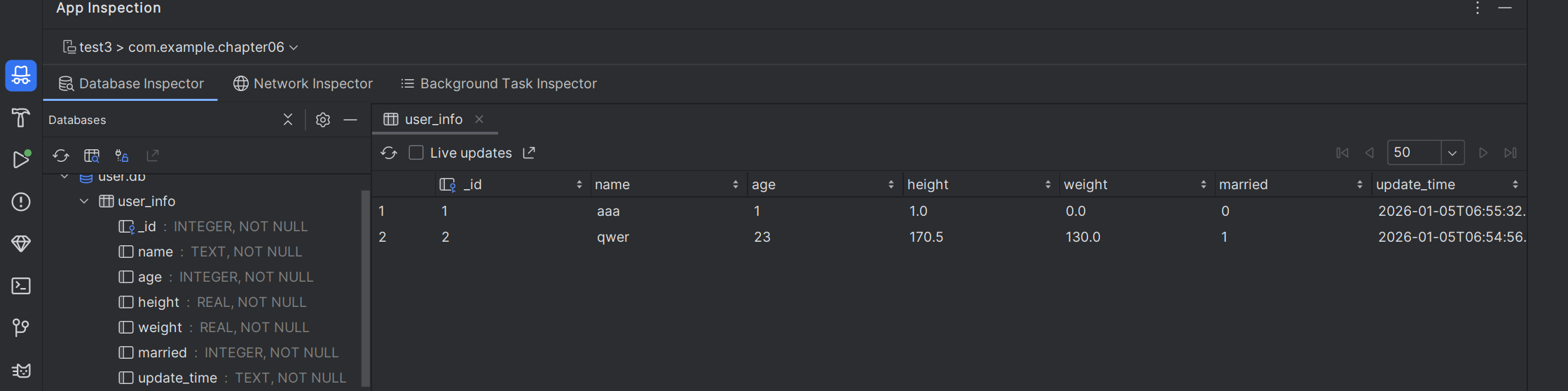The height and width of the screenshot is (391, 1568).
Task: Refresh the database schema in Databases panel
Action: coord(61,156)
